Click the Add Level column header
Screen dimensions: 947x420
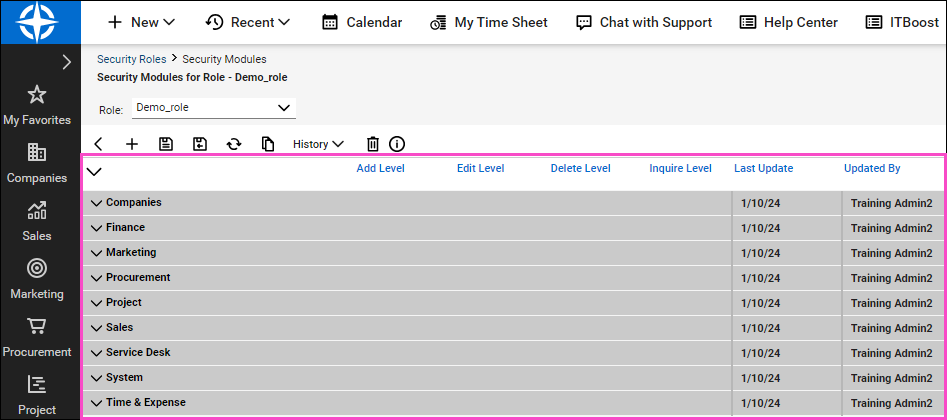point(380,168)
